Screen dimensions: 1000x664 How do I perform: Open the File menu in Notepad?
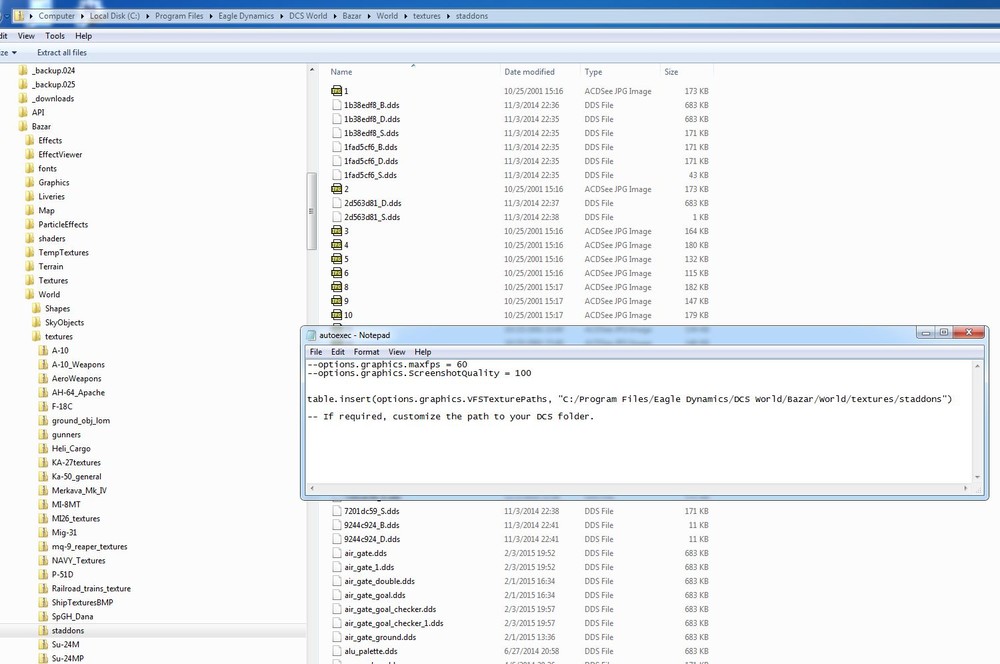316,352
